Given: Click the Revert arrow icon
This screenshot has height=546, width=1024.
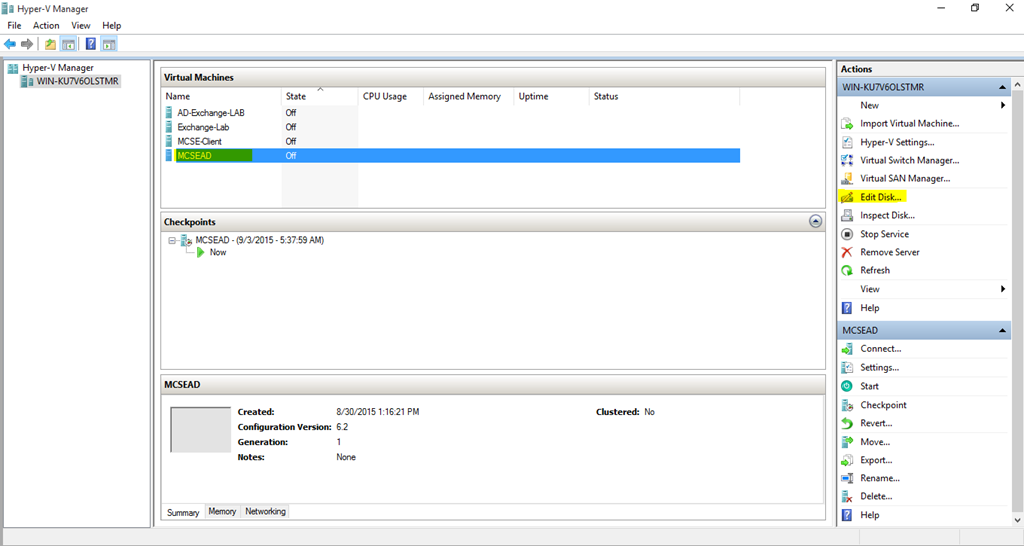Looking at the screenshot, I should coord(847,423).
